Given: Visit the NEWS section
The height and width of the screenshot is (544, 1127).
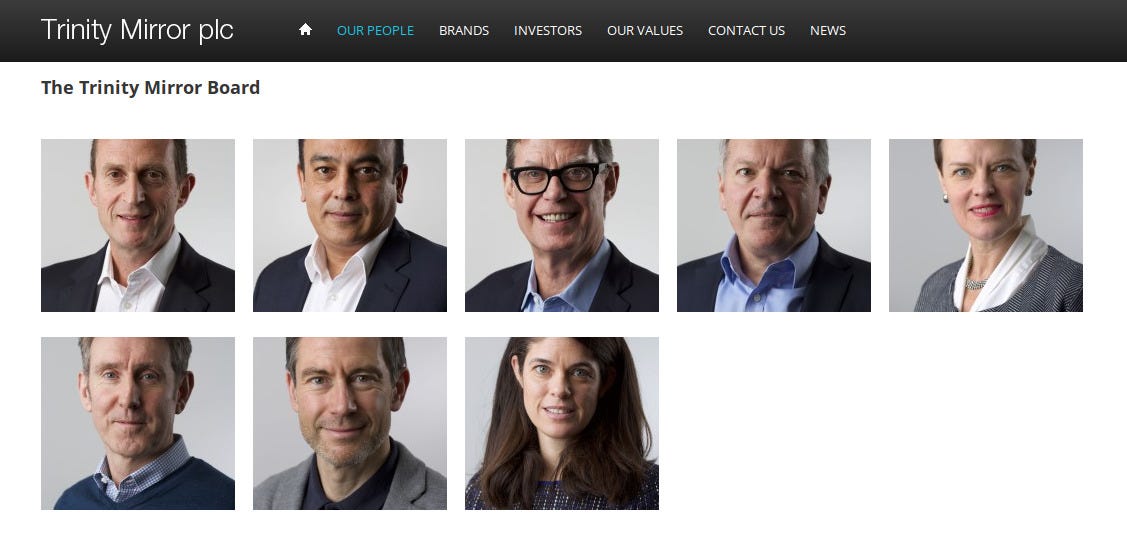Looking at the screenshot, I should (827, 30).
